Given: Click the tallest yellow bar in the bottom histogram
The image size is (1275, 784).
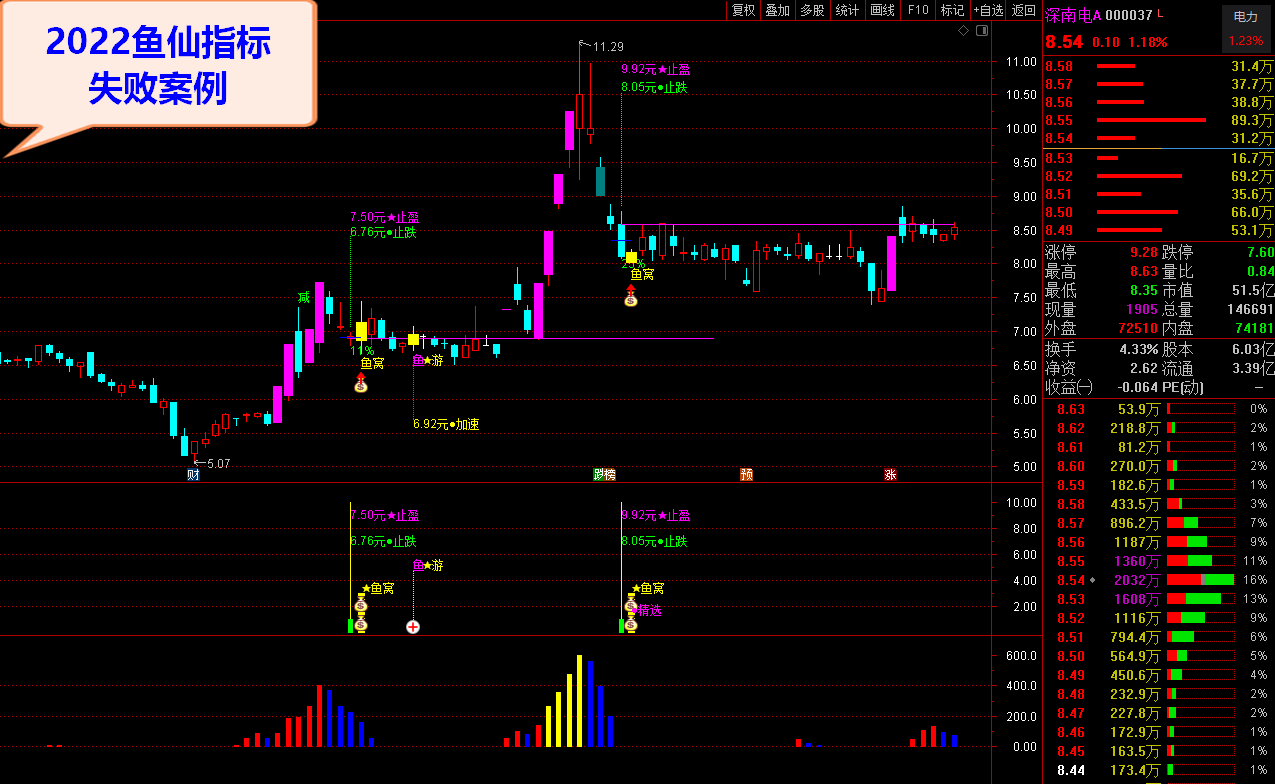Looking at the screenshot, I should 579,701.
